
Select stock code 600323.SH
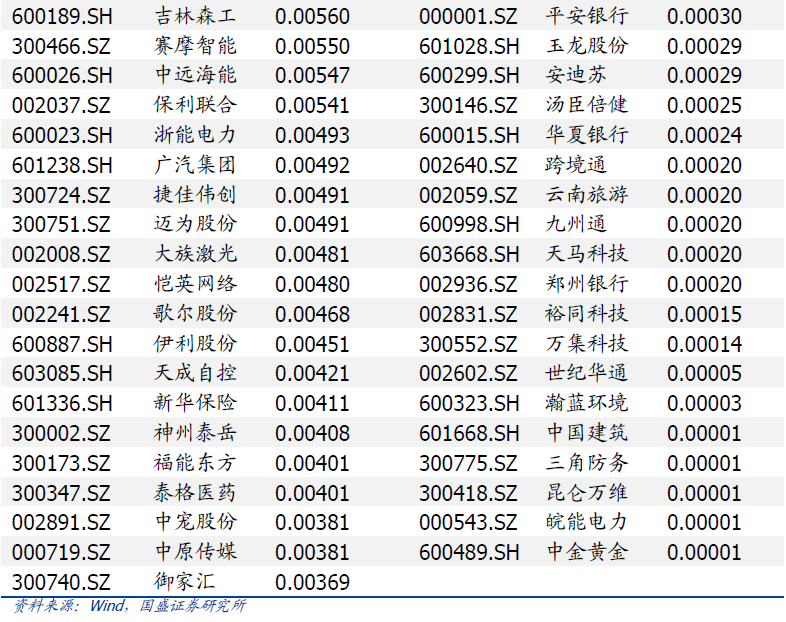click(x=469, y=403)
